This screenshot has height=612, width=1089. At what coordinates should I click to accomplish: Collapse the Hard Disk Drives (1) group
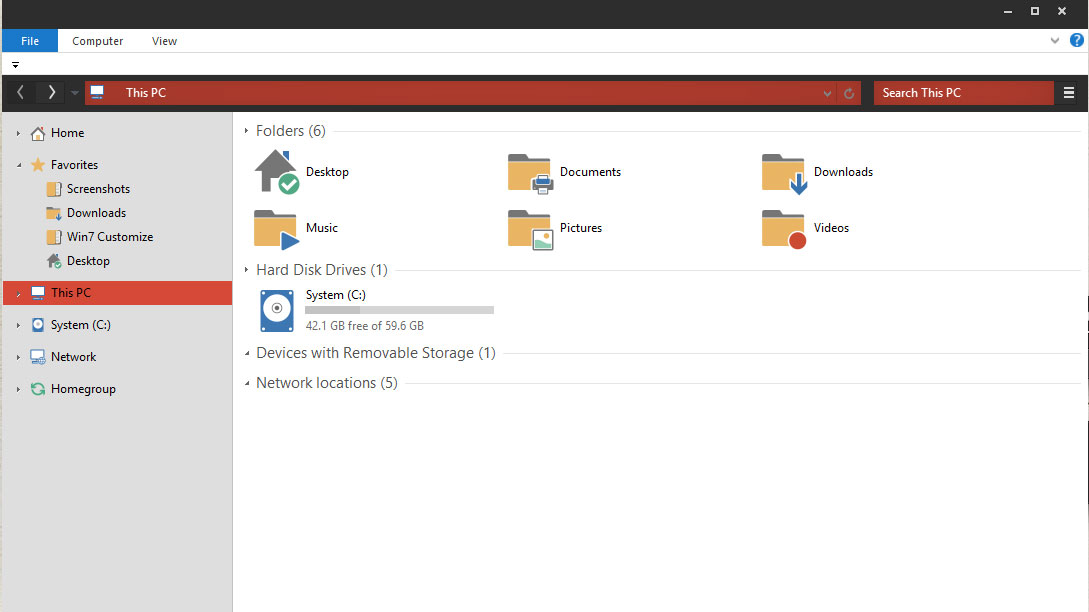[x=247, y=270]
